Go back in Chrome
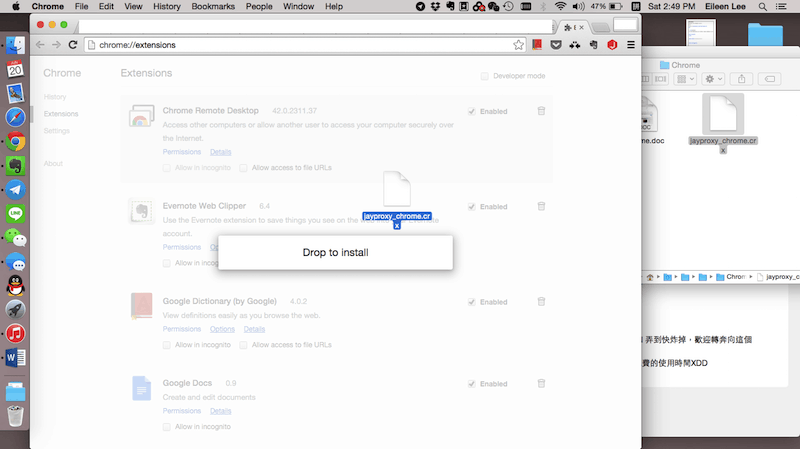Image resolution: width=800 pixels, height=449 pixels. coord(40,45)
